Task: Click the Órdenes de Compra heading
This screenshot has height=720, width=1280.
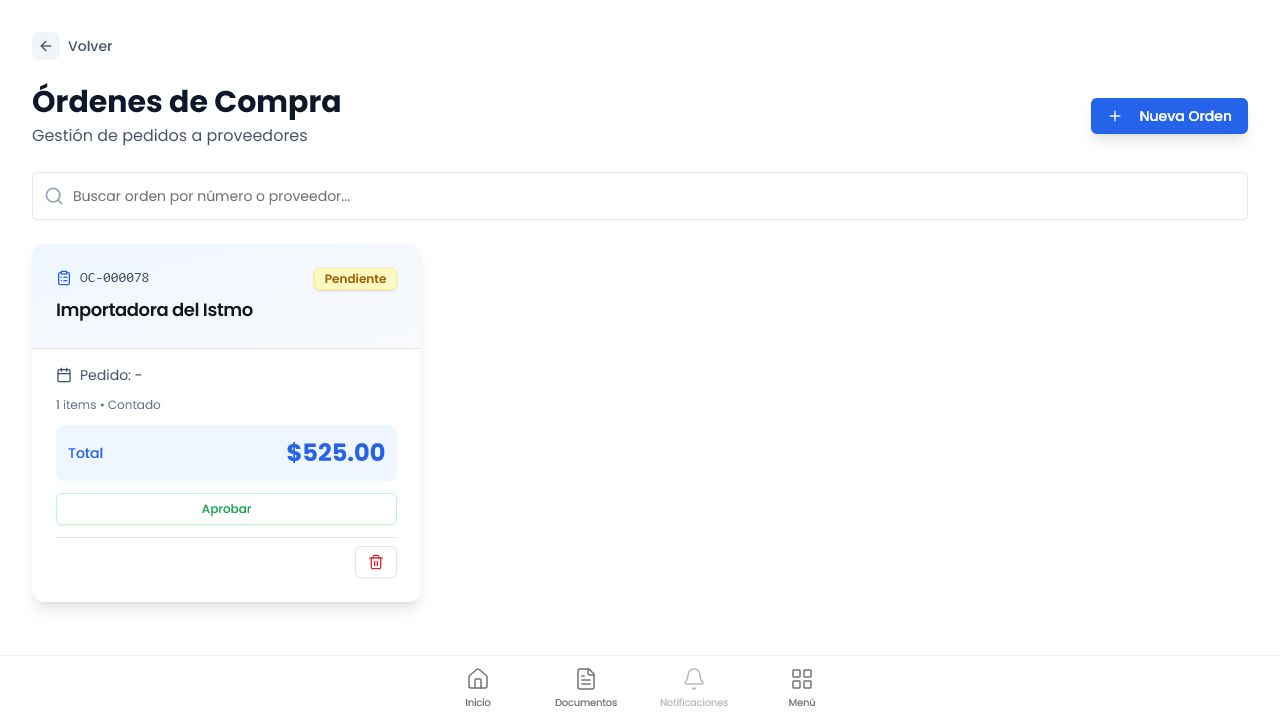Action: pos(186,101)
